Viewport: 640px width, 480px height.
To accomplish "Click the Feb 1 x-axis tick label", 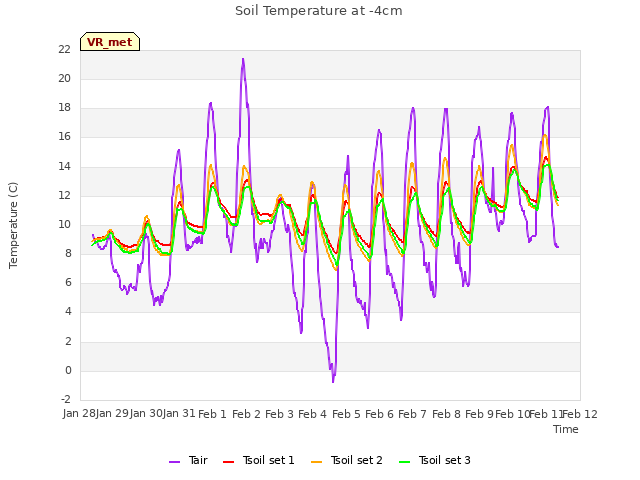I will tap(212, 414).
